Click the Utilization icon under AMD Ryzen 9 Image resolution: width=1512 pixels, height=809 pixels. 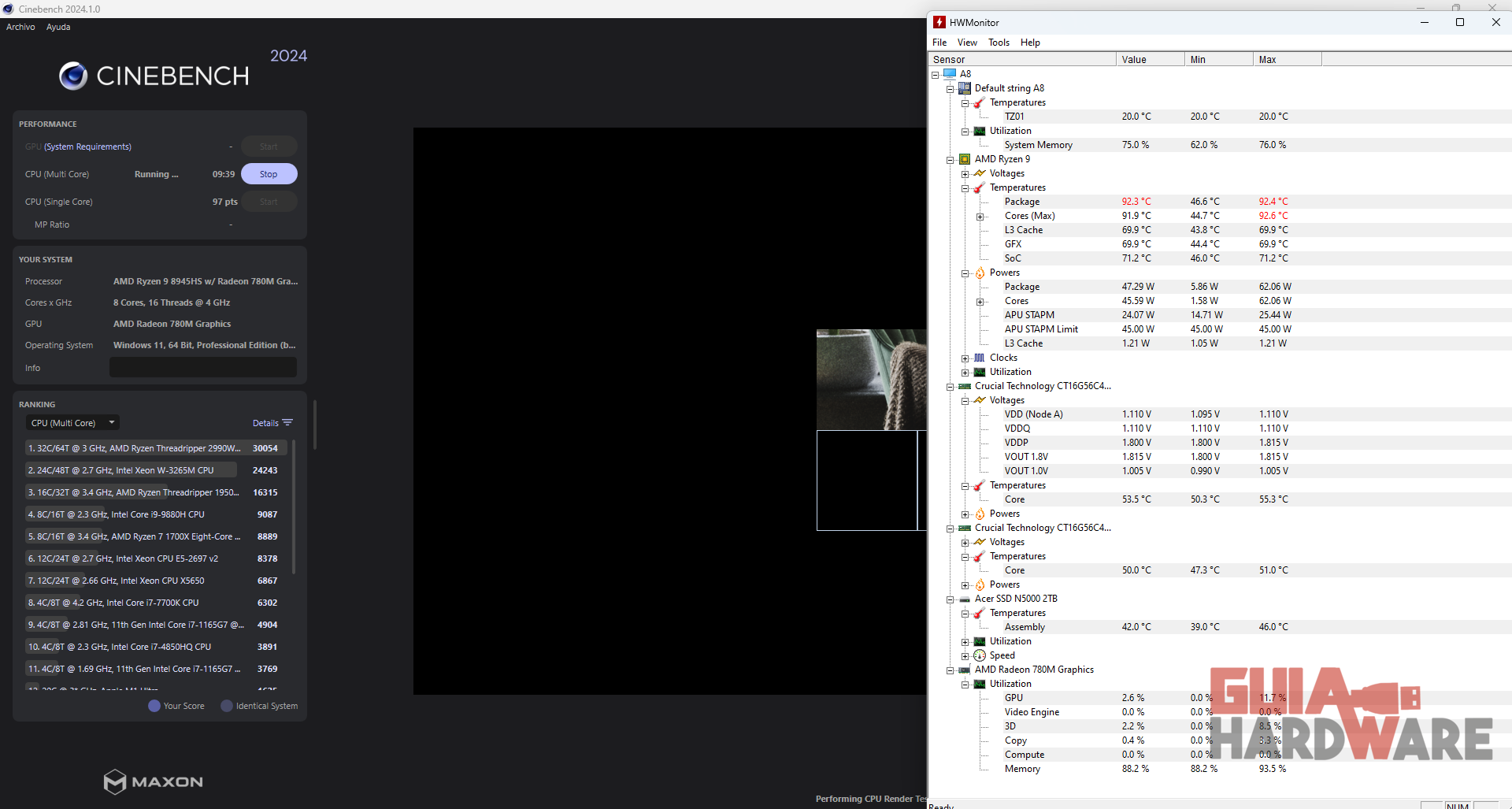(980, 372)
